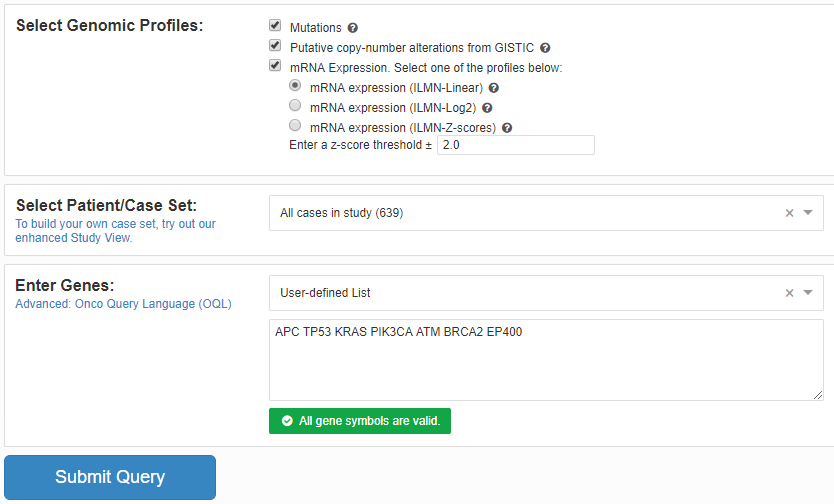The image size is (834, 504).
Task: Select the ILMN-Linear radio button
Action: click(x=295, y=85)
